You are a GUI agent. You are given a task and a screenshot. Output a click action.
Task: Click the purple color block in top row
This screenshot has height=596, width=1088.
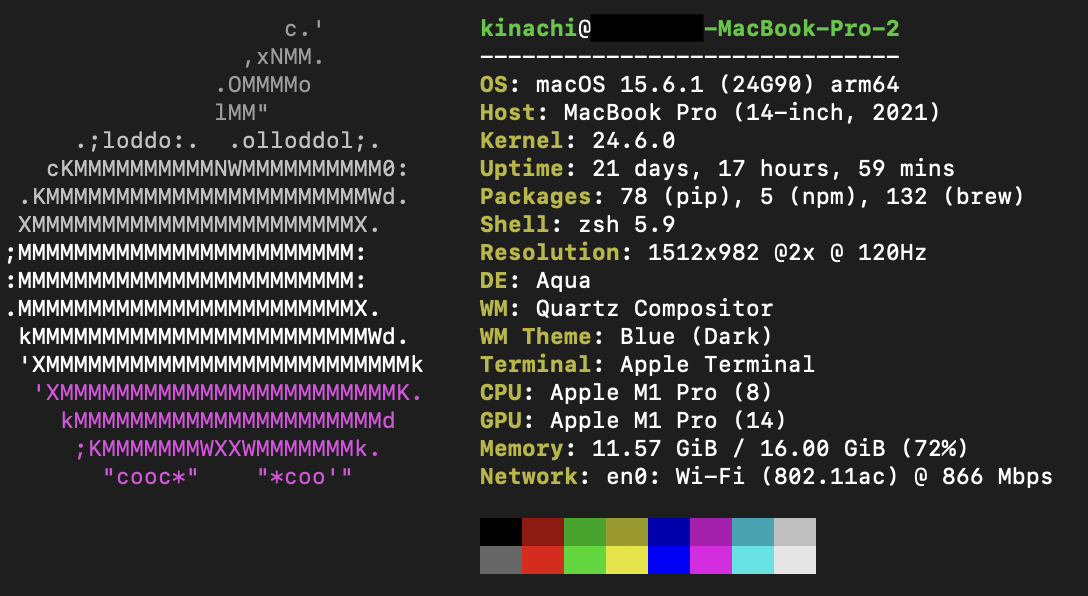pos(711,531)
